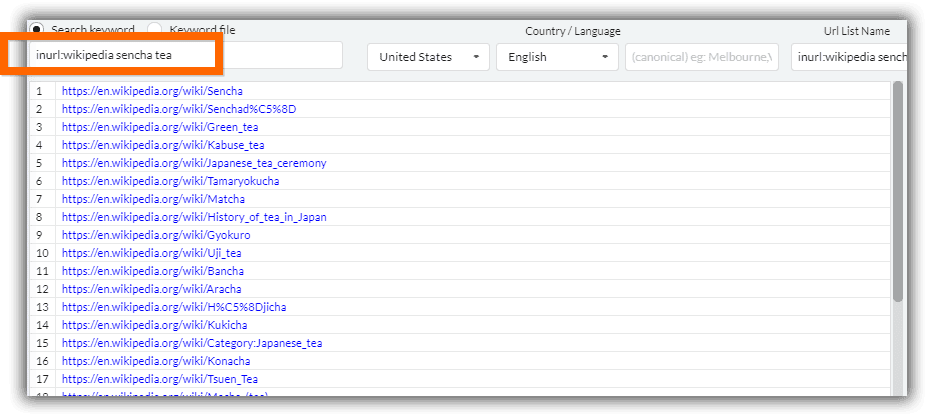Click the search keyword input field

(x=186, y=56)
